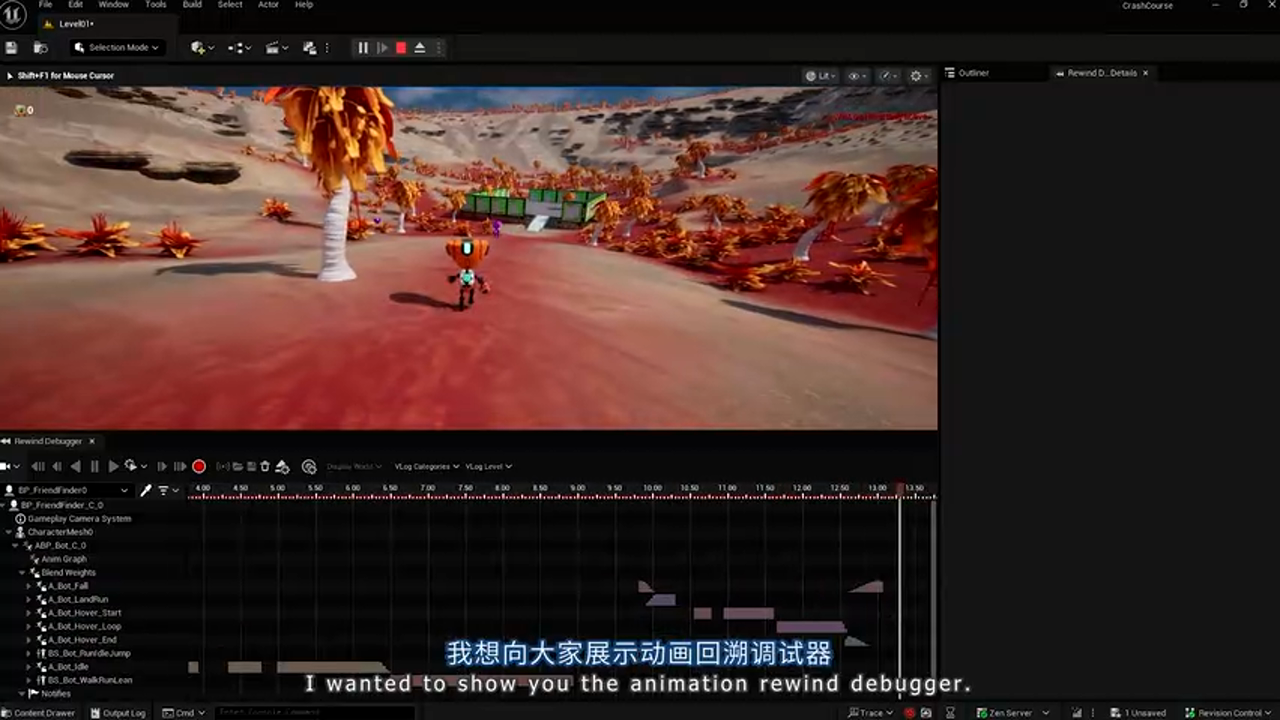Screen dimensions: 1280x720
Task: Step forward one frame in Rewind Debugger
Action: coord(162,466)
